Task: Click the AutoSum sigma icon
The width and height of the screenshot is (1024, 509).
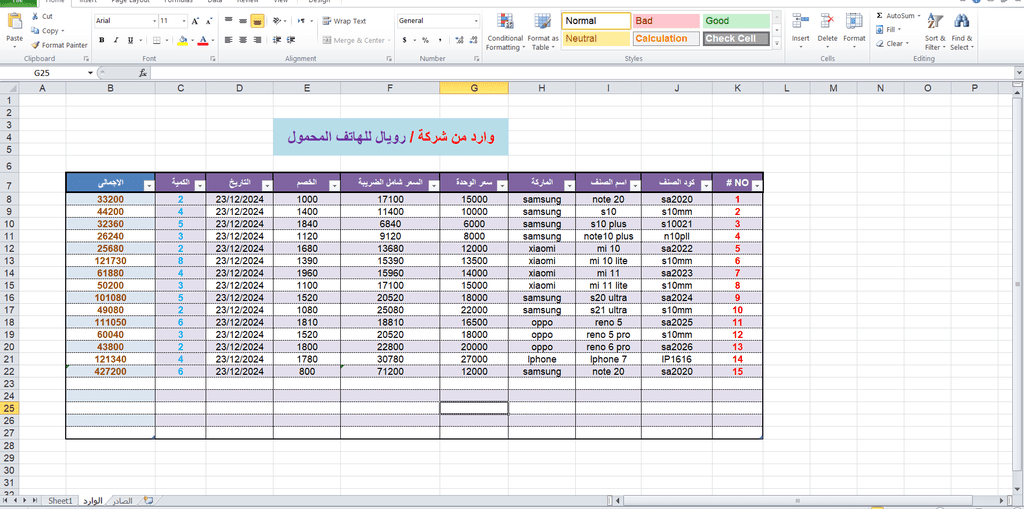Action: click(879, 16)
